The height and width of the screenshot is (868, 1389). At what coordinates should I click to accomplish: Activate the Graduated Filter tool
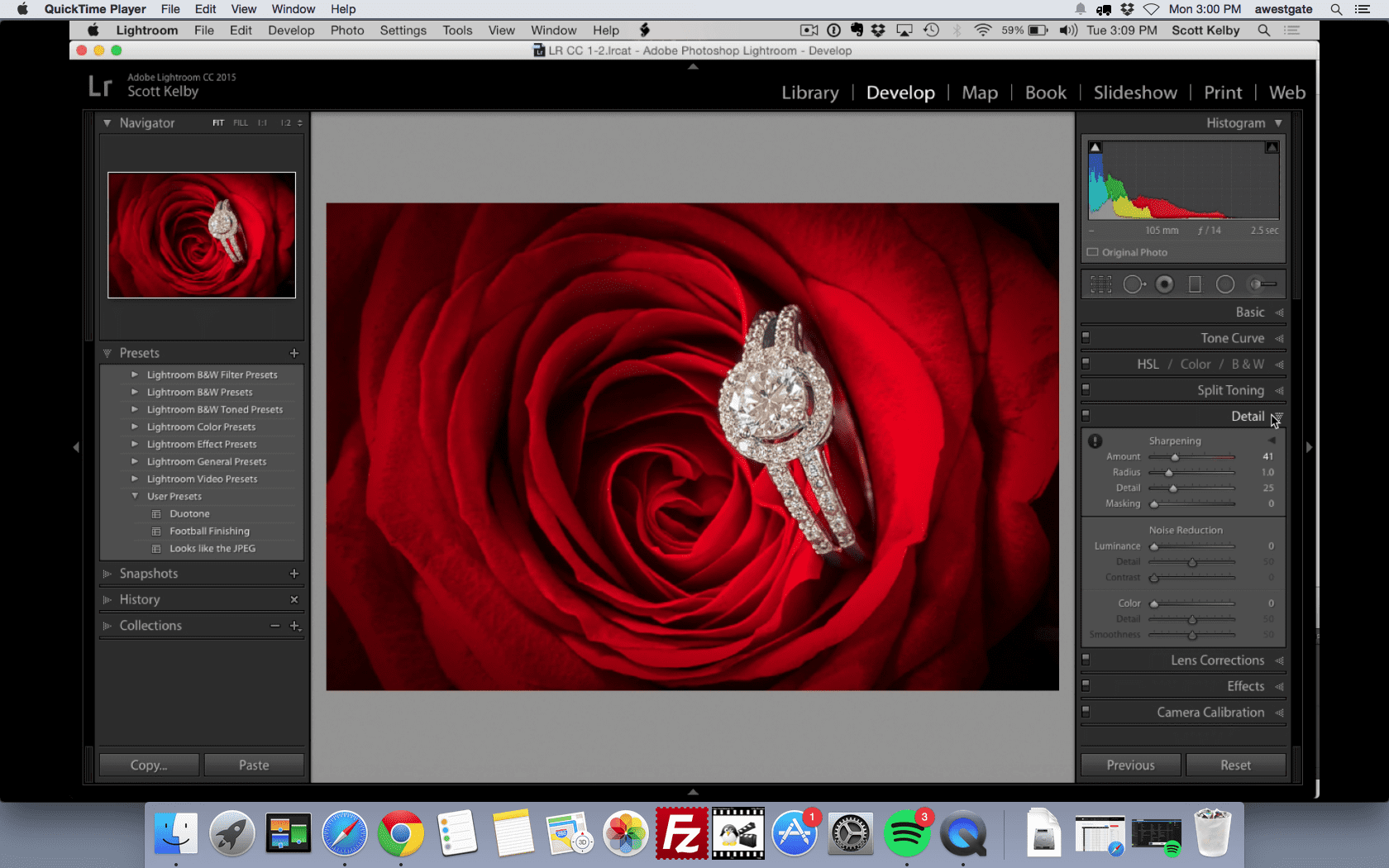click(1195, 284)
